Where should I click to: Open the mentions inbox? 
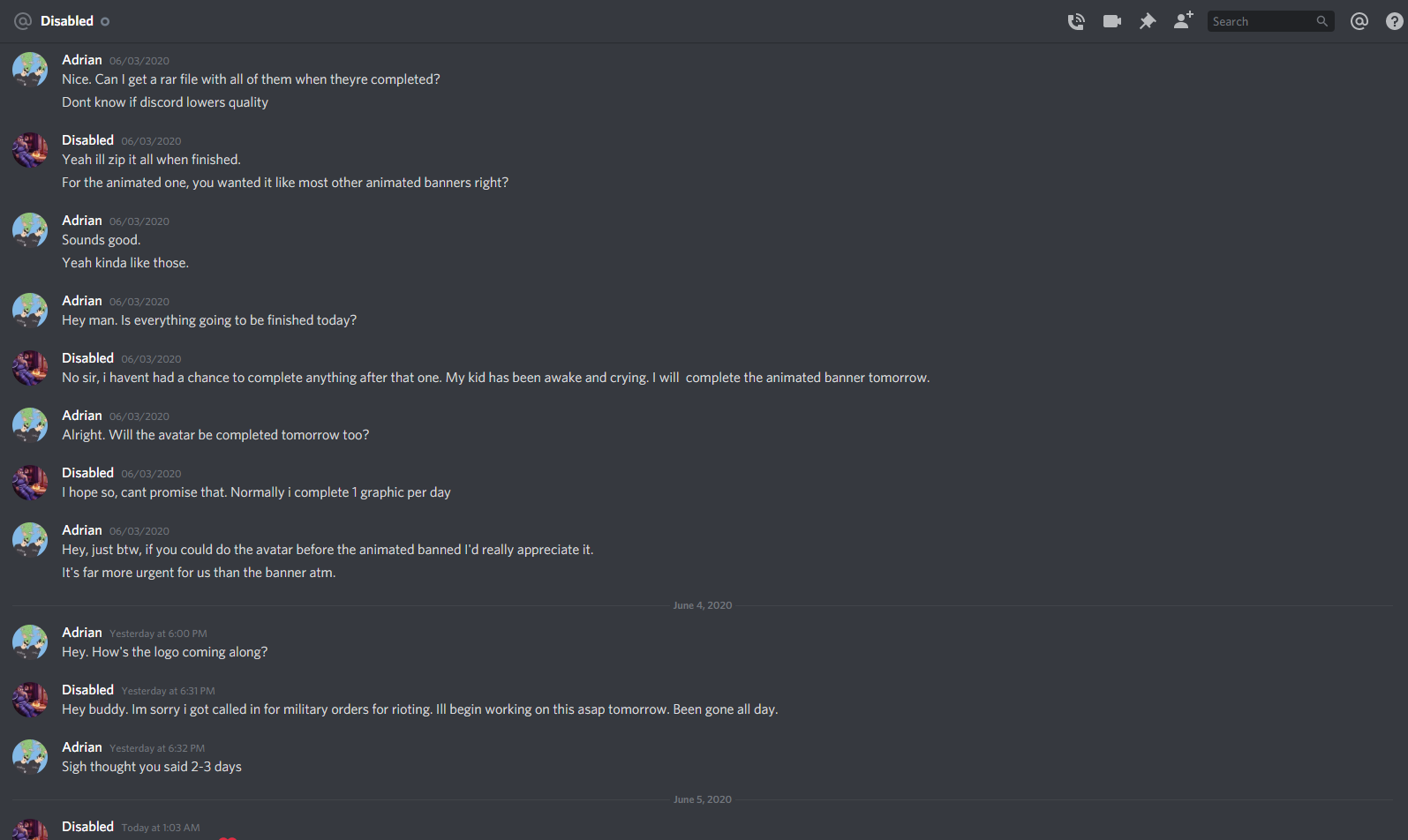pyautogui.click(x=1359, y=21)
